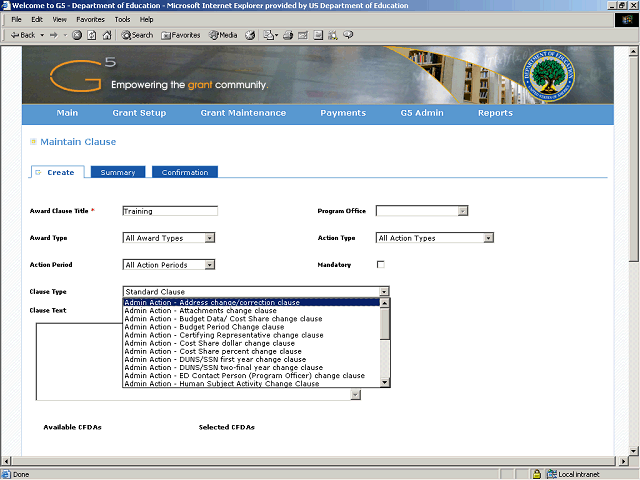Screen dimensions: 640x480
Task: Choose Admin Action Certifying Representative change clause
Action: click(251, 335)
